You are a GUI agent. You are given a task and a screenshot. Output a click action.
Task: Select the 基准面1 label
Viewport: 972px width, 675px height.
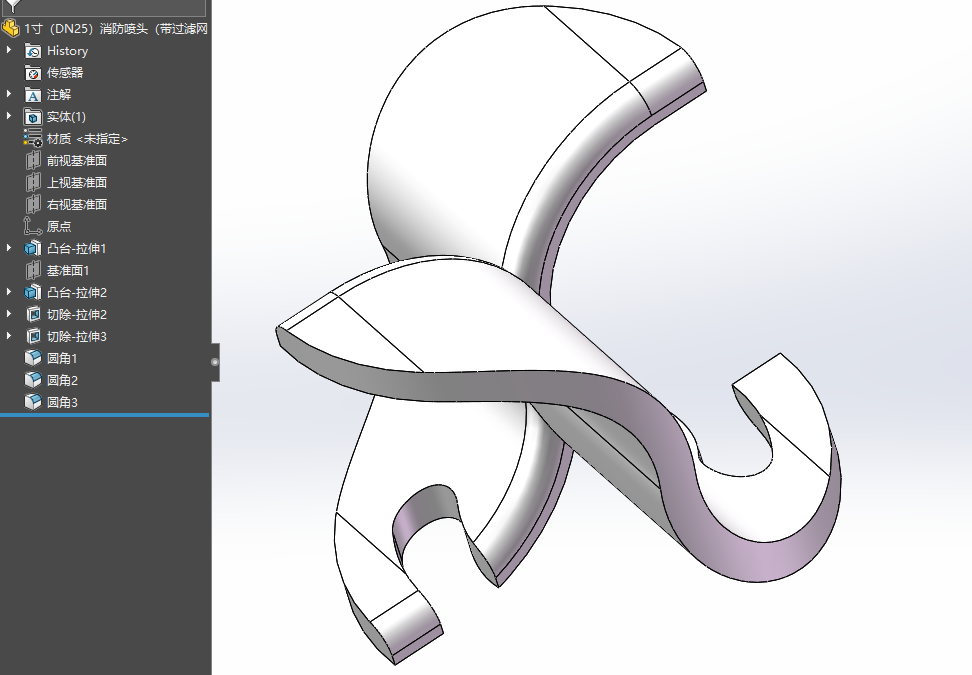tap(68, 271)
